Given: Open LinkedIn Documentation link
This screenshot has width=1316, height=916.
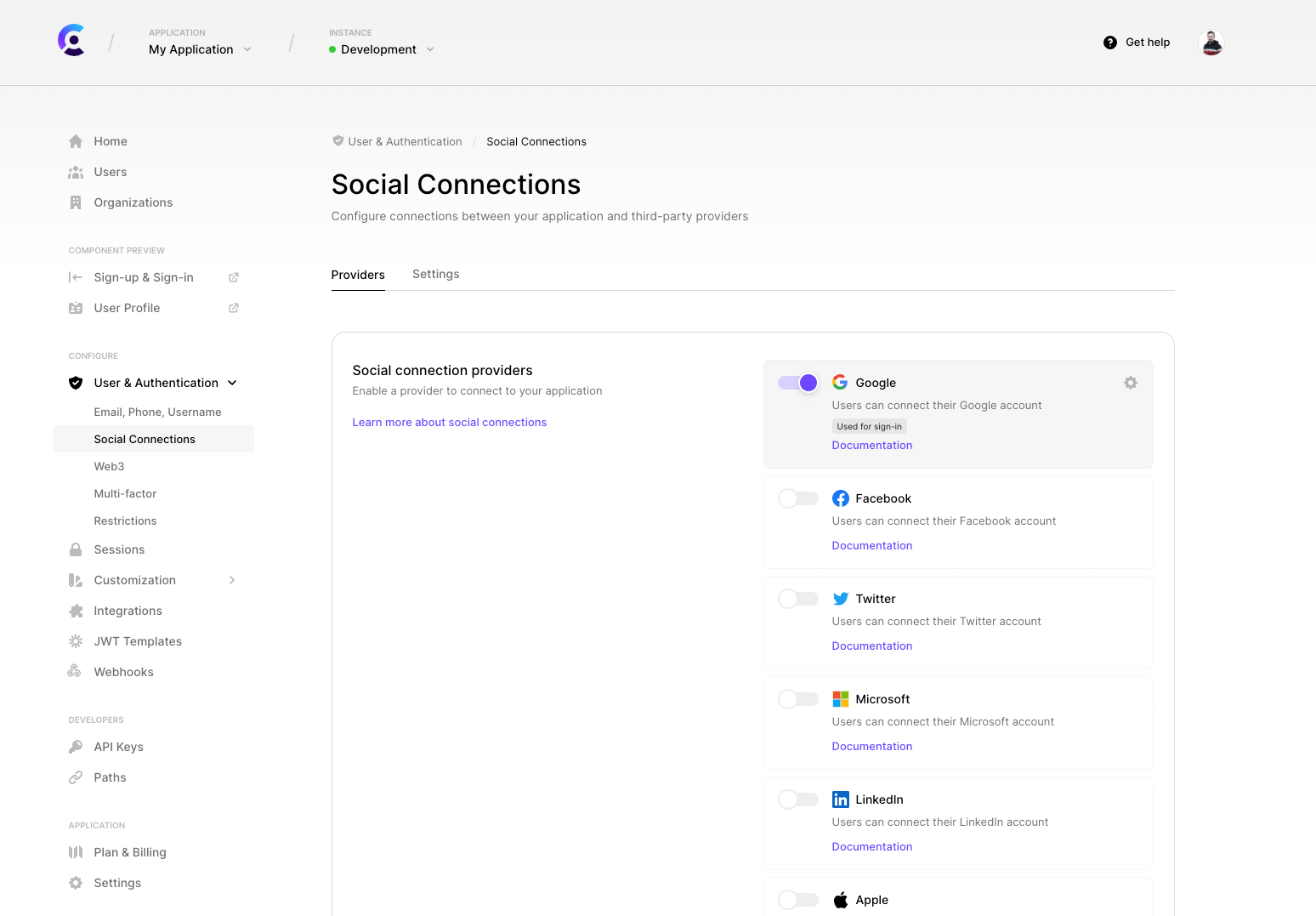Looking at the screenshot, I should (x=872, y=846).
